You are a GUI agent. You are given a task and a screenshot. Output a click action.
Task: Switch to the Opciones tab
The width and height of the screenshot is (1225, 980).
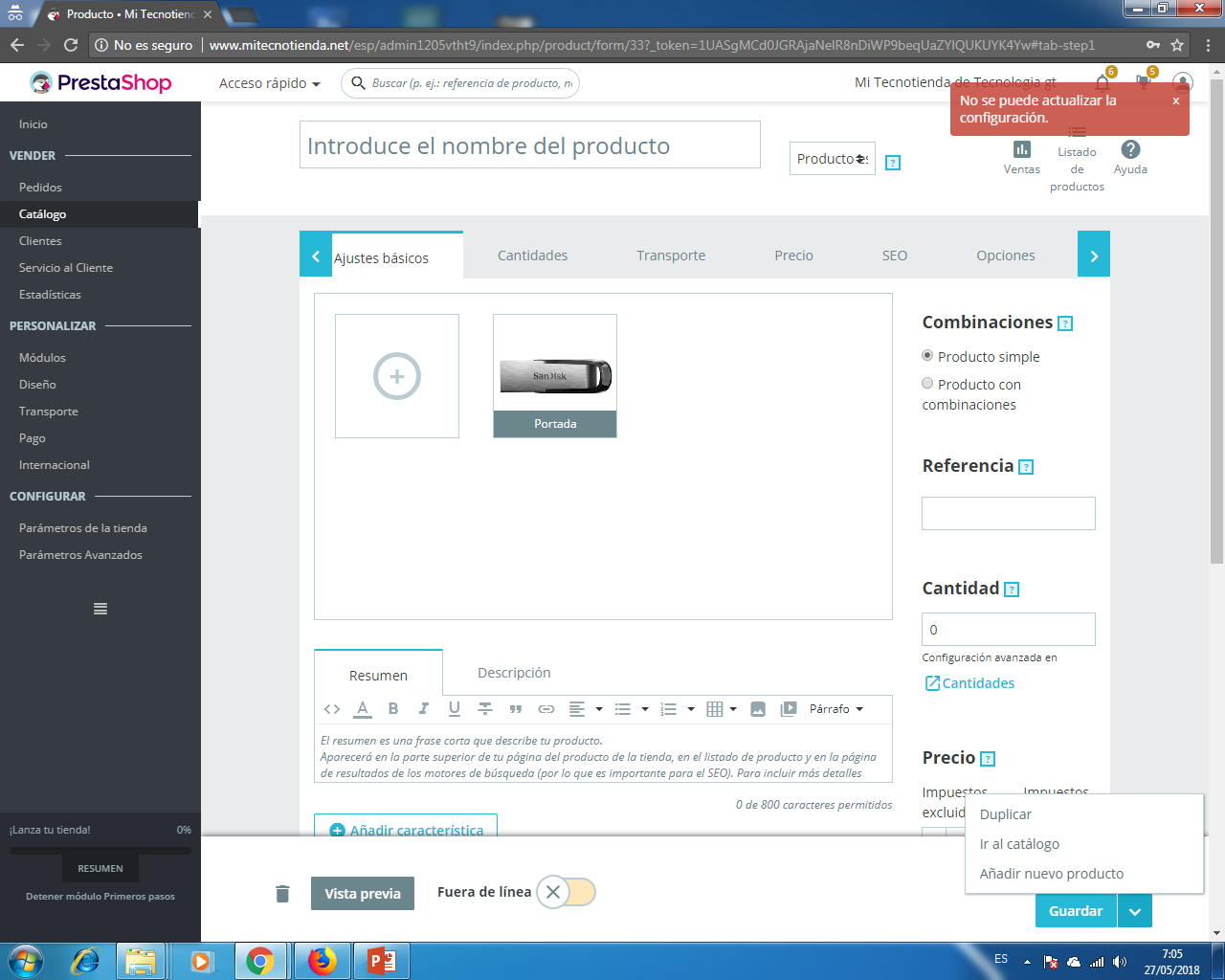tap(1006, 256)
